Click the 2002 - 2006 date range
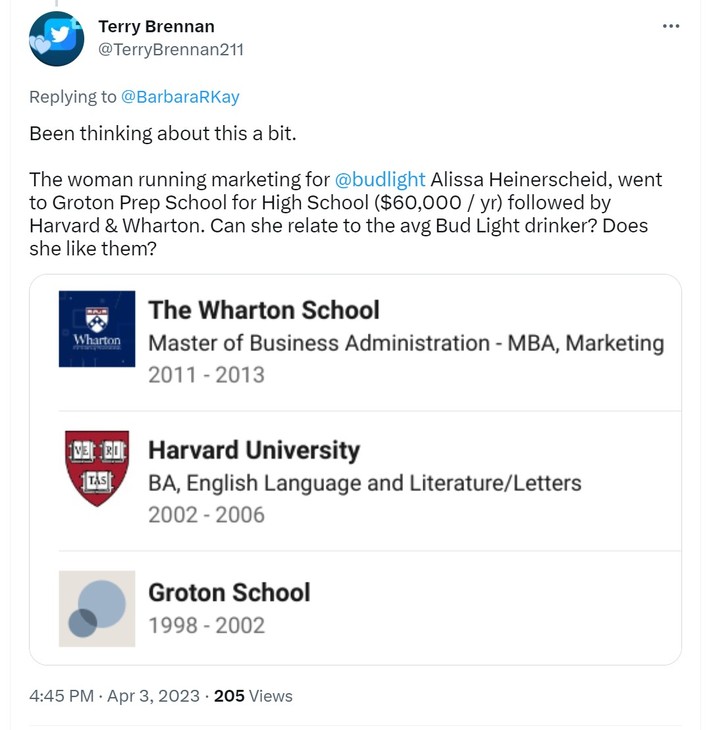 click(206, 515)
